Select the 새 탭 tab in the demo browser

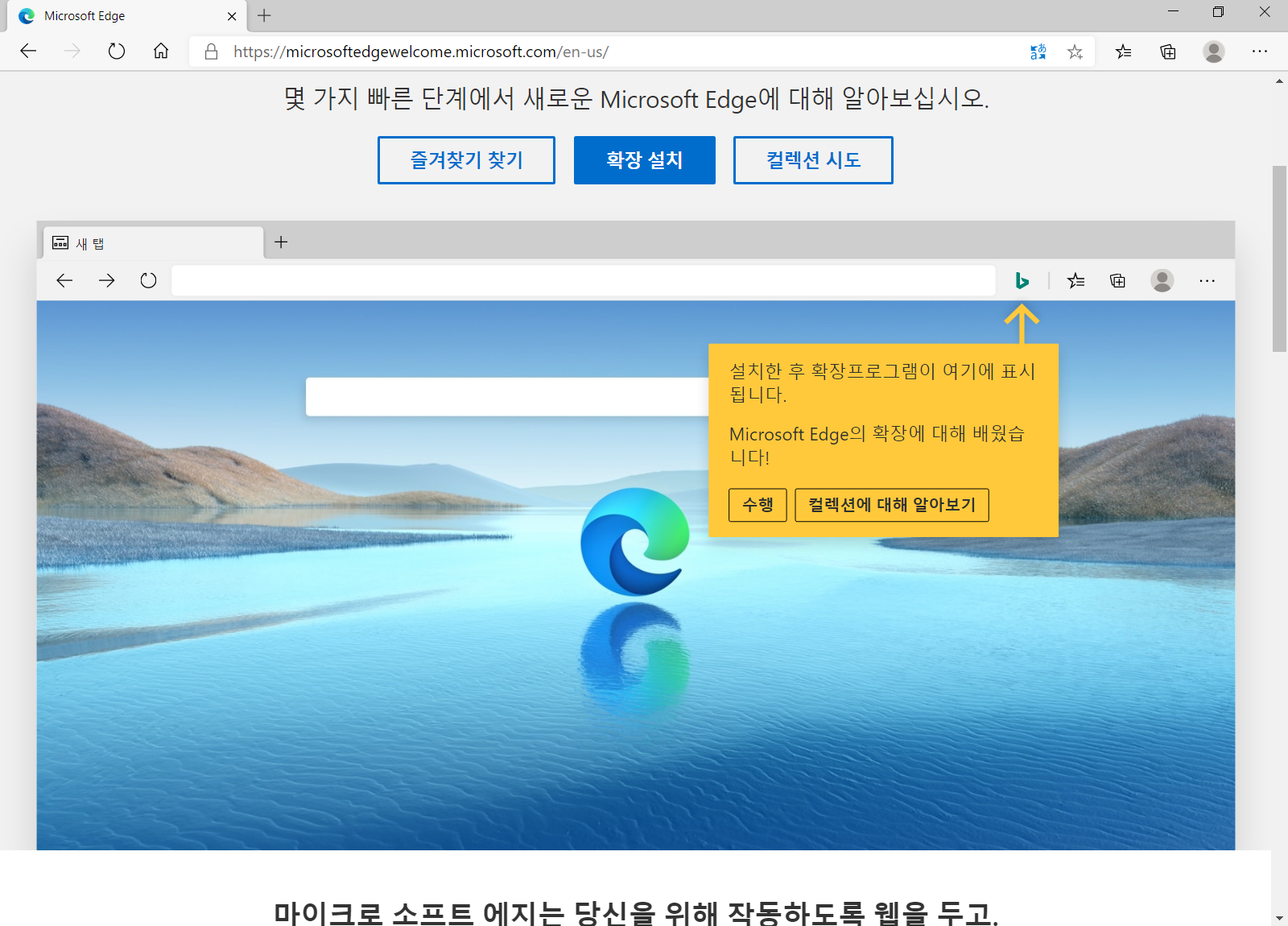[x=153, y=242]
